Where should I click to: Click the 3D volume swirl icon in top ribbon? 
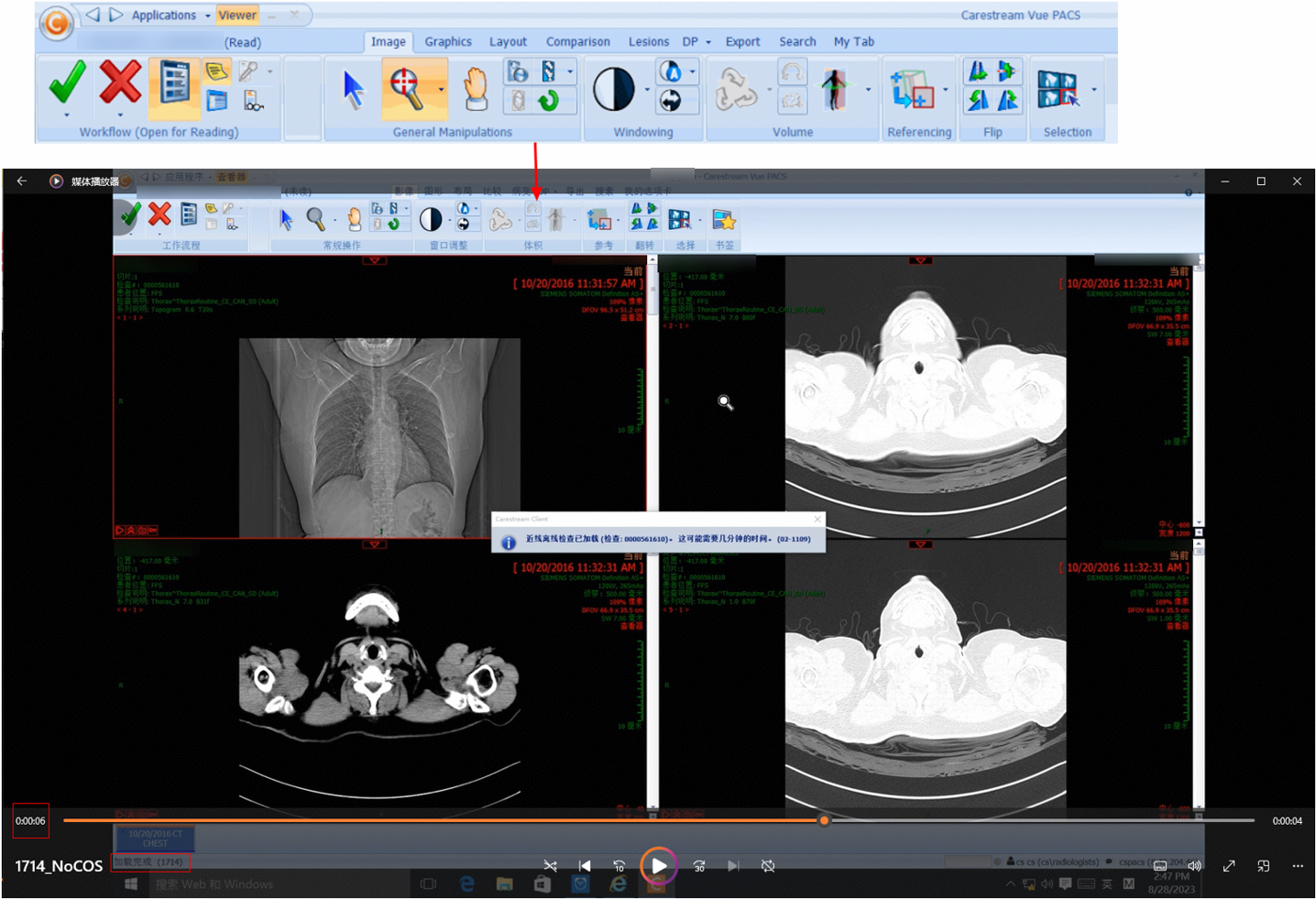click(x=736, y=89)
